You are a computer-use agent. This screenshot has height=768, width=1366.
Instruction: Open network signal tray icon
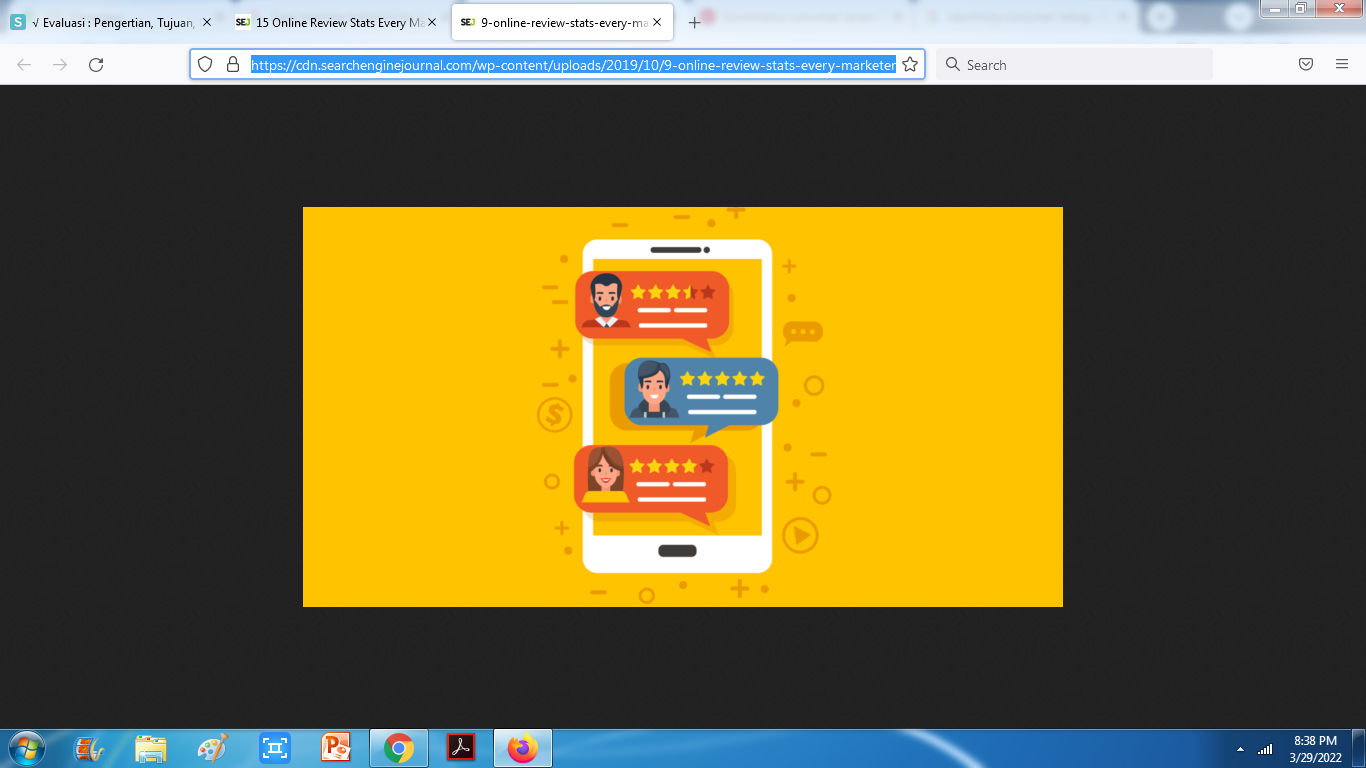pos(1265,749)
